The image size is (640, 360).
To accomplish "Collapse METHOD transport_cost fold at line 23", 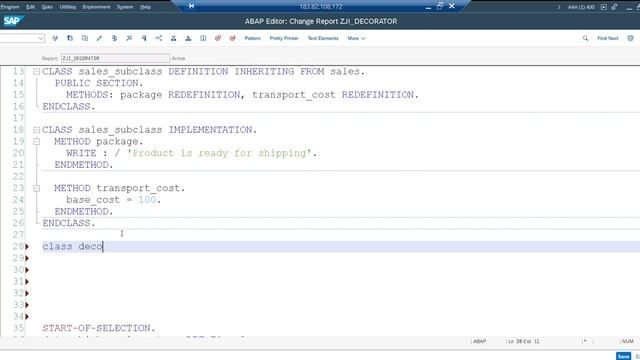I will [x=36, y=188].
